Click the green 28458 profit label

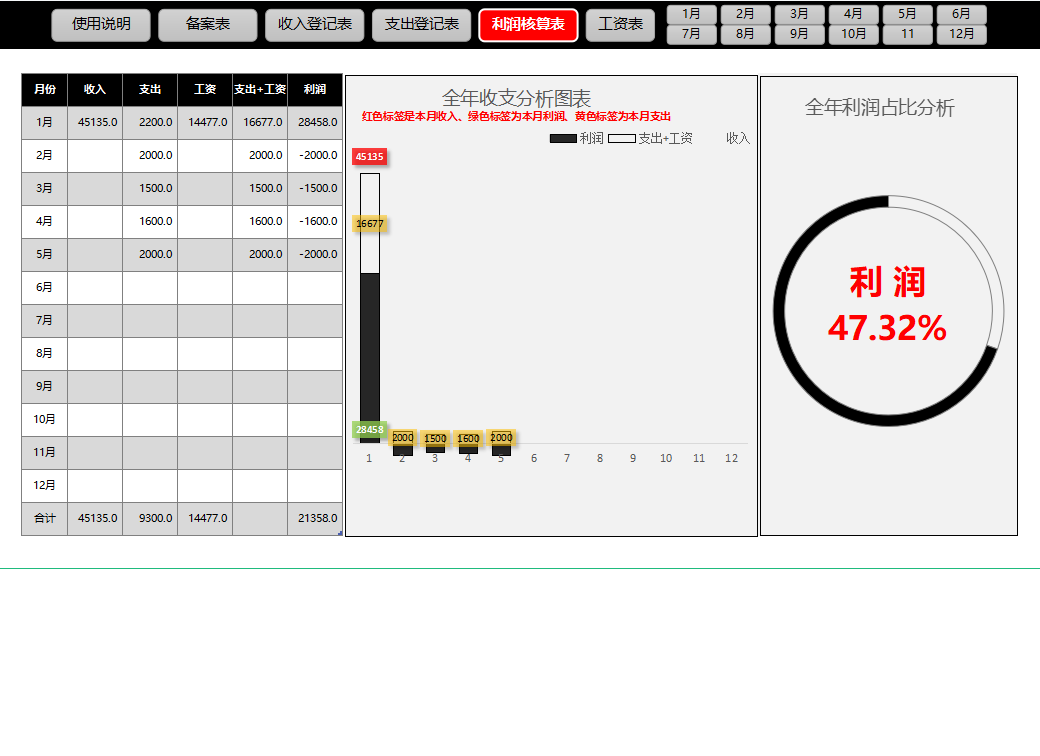point(369,430)
